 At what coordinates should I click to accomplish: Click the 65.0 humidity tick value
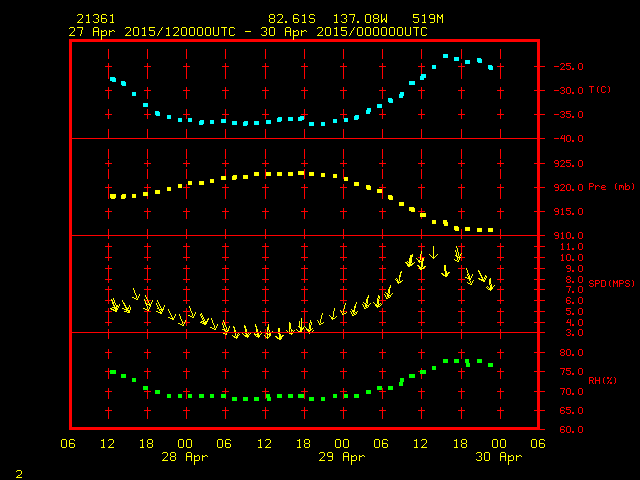[x=571, y=411]
